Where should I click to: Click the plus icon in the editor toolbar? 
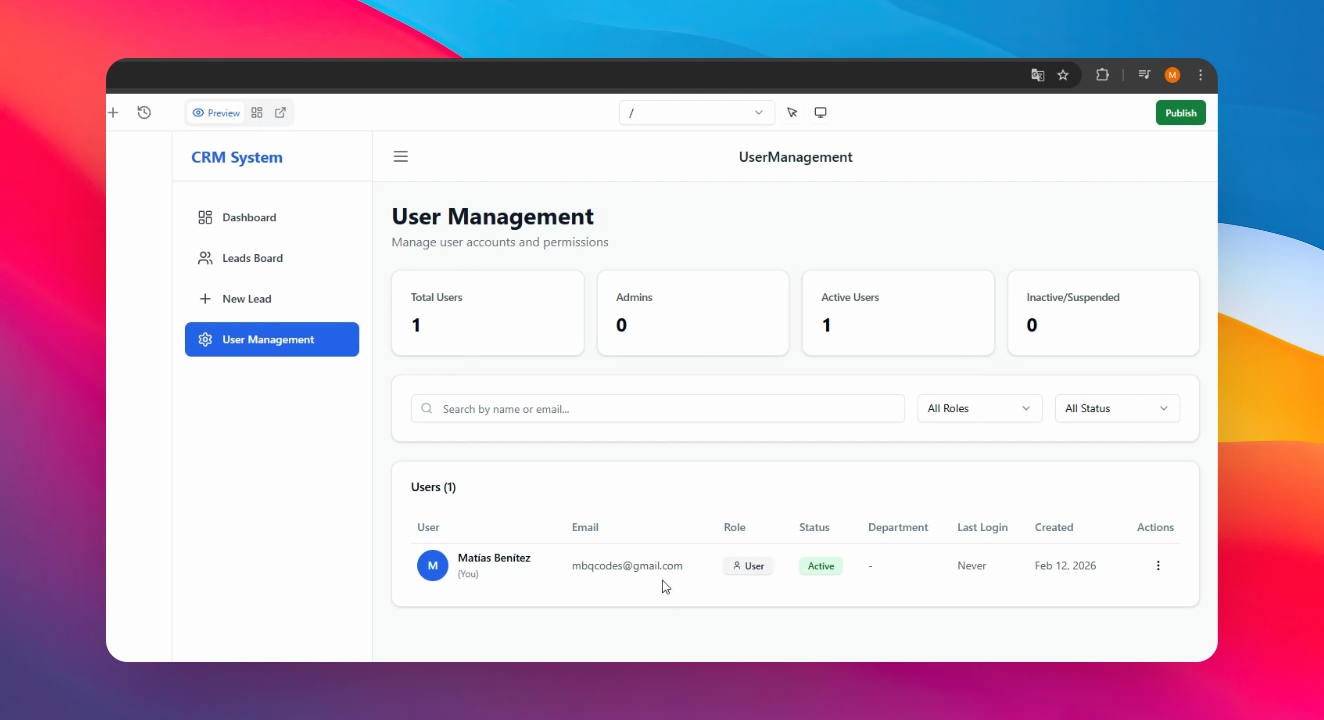(113, 113)
